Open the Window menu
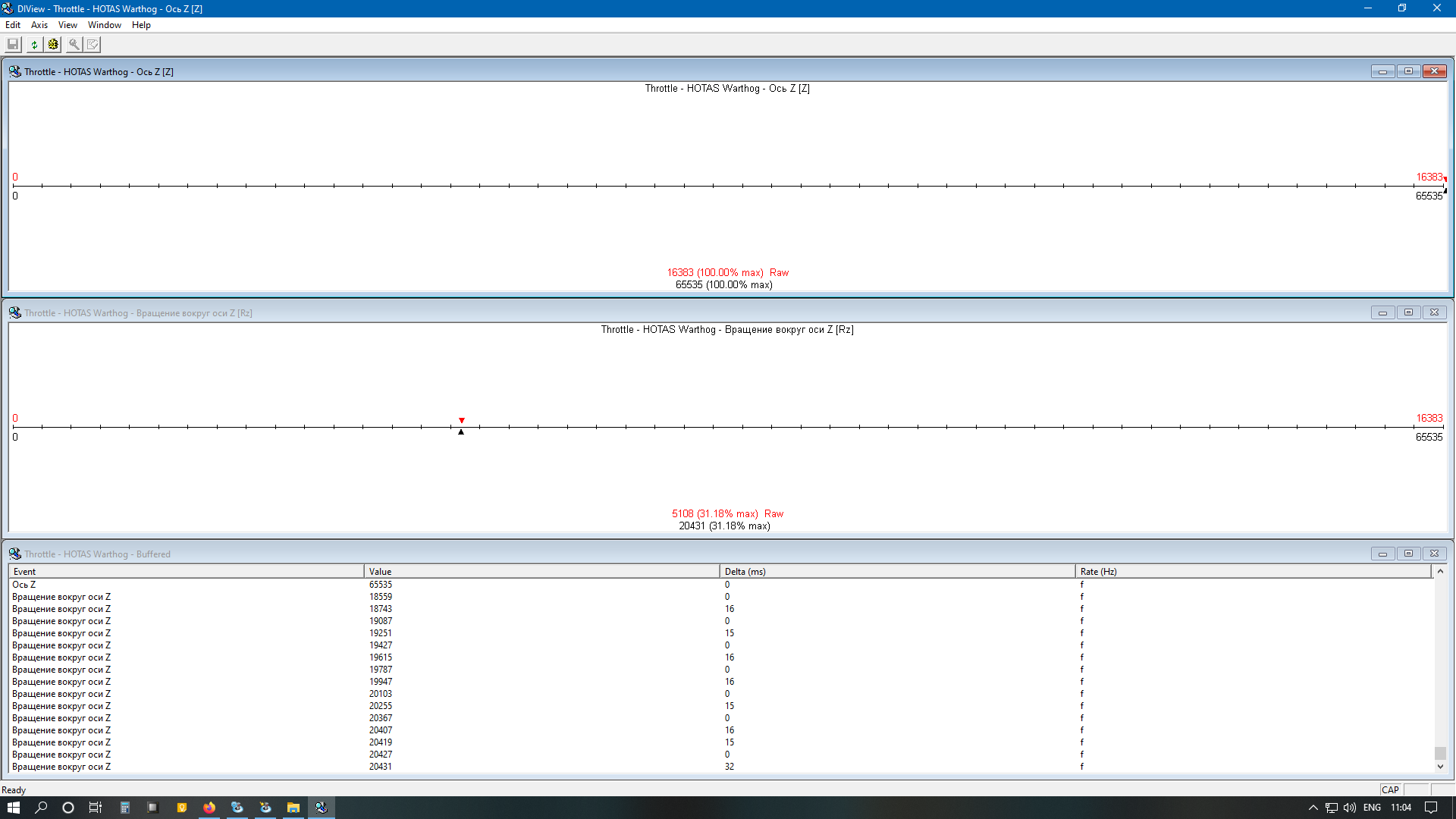This screenshot has width=1456, height=819. [105, 25]
